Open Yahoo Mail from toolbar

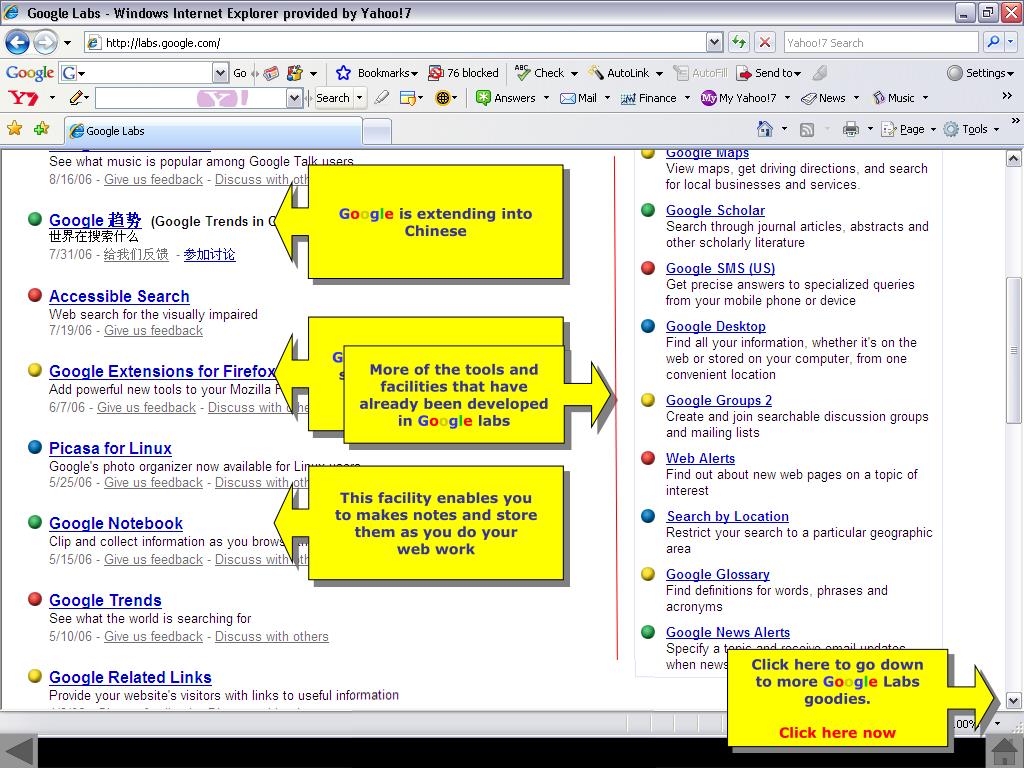pos(579,98)
